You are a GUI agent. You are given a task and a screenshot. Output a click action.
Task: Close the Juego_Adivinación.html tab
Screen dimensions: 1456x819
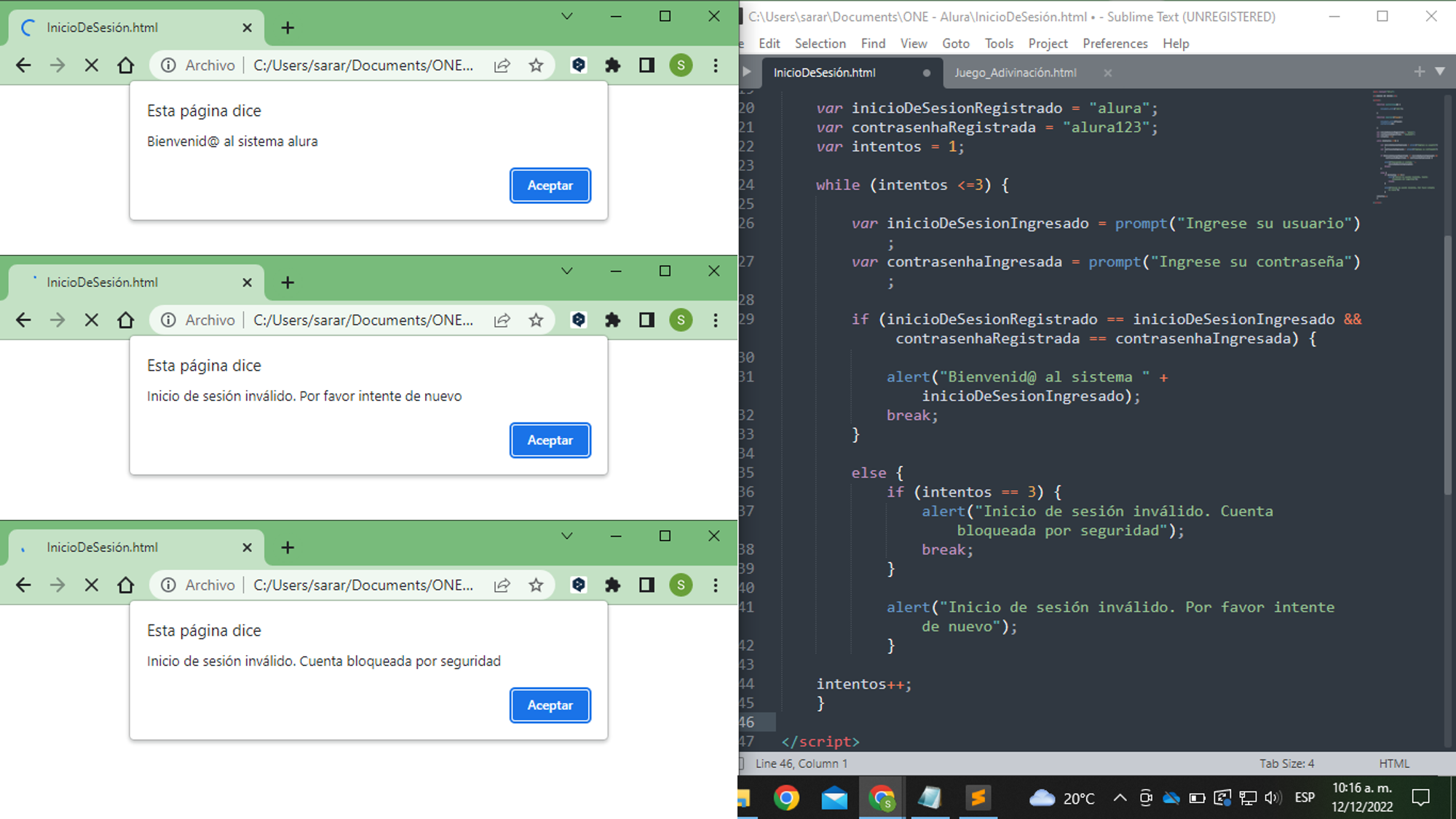point(1107,73)
